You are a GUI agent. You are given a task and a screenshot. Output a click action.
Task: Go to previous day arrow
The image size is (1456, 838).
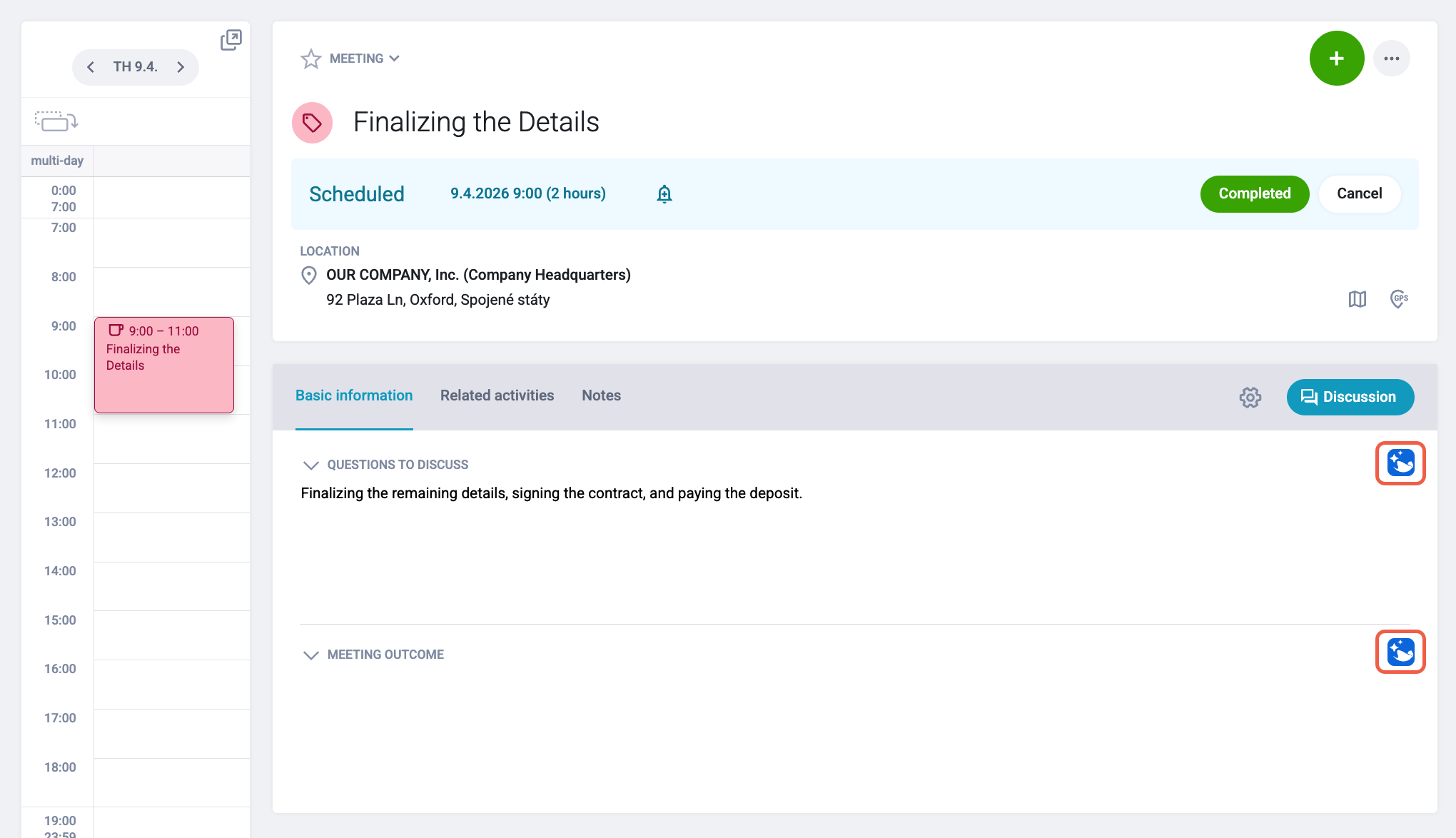(91, 67)
